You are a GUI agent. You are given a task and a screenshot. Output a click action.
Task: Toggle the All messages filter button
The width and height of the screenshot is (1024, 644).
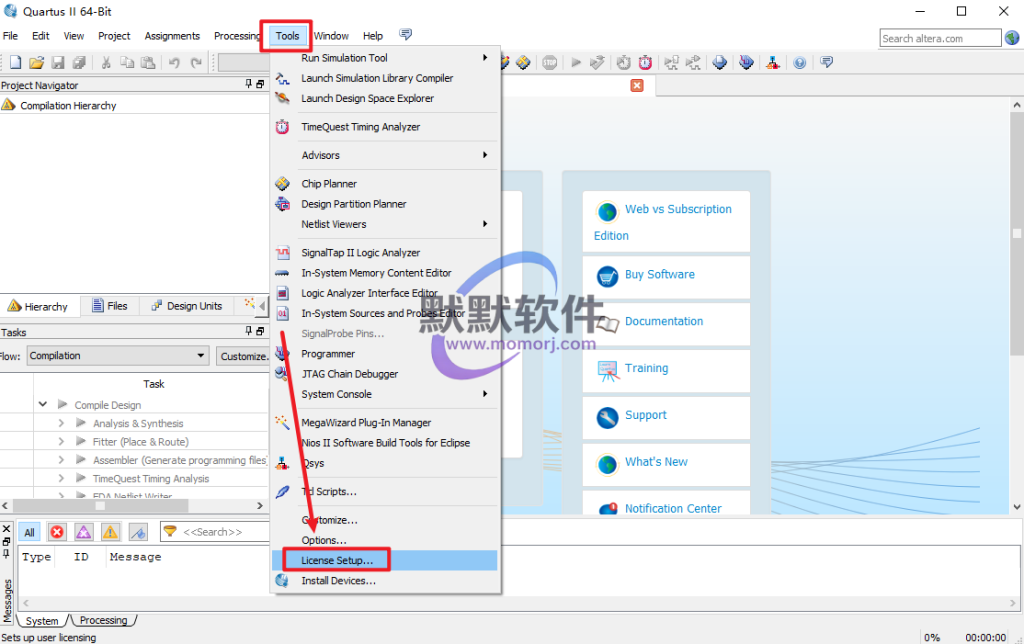pyautogui.click(x=29, y=532)
